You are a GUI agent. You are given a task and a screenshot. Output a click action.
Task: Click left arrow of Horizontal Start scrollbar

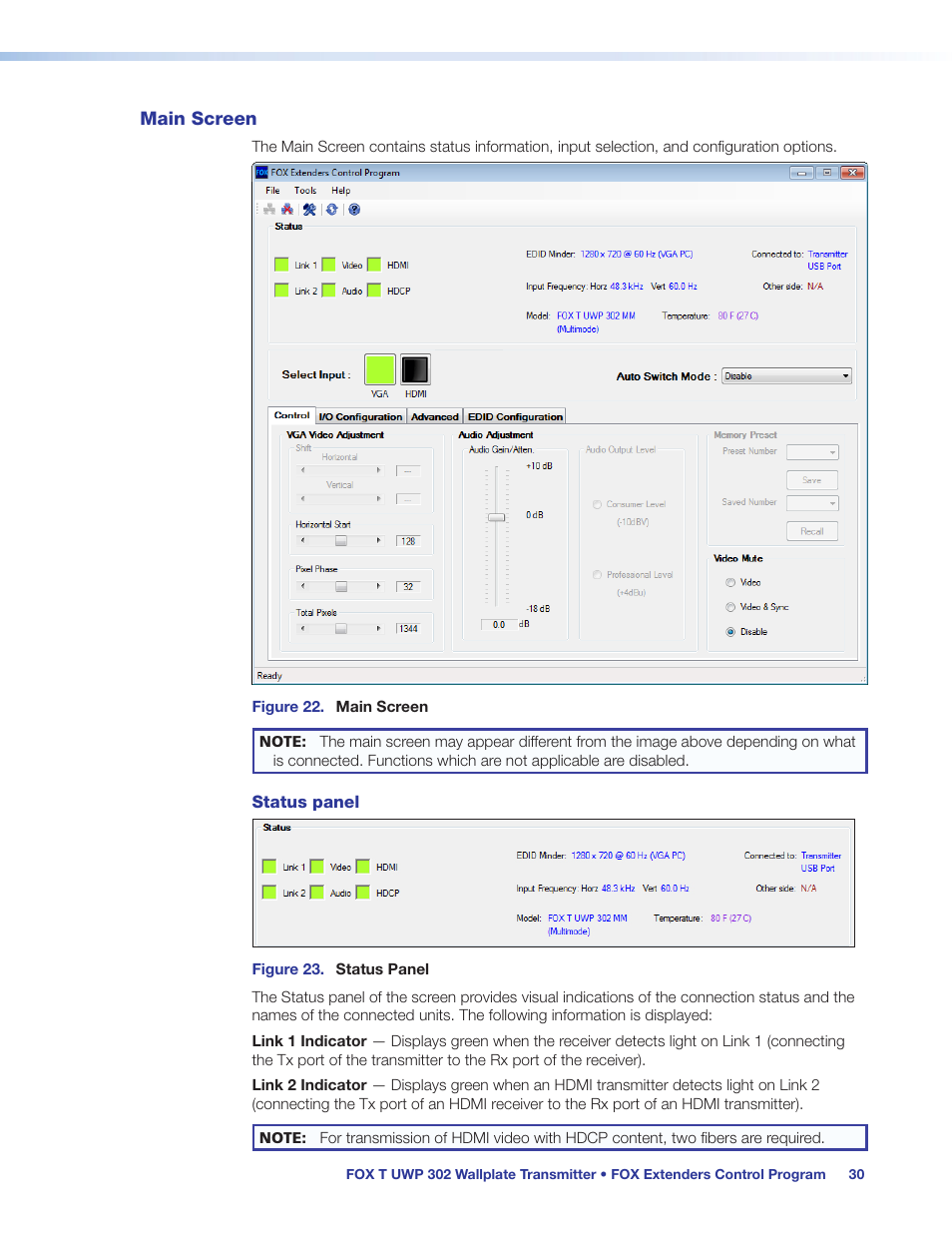point(302,540)
